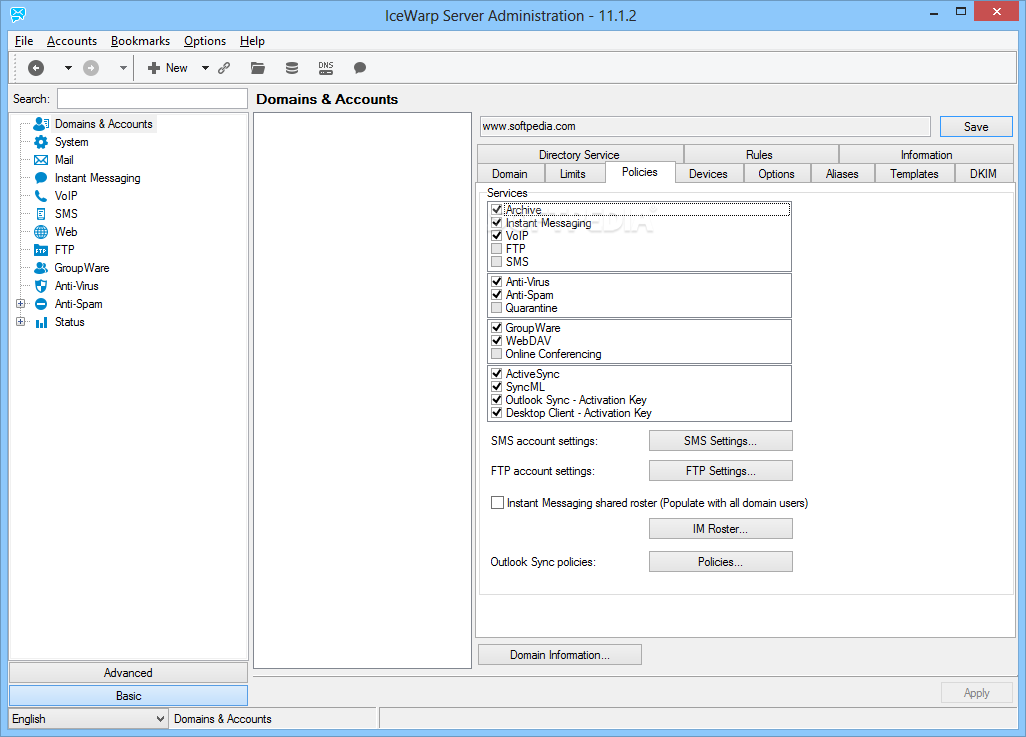The height and width of the screenshot is (737, 1026).
Task: Open the File menu
Action: [24, 41]
